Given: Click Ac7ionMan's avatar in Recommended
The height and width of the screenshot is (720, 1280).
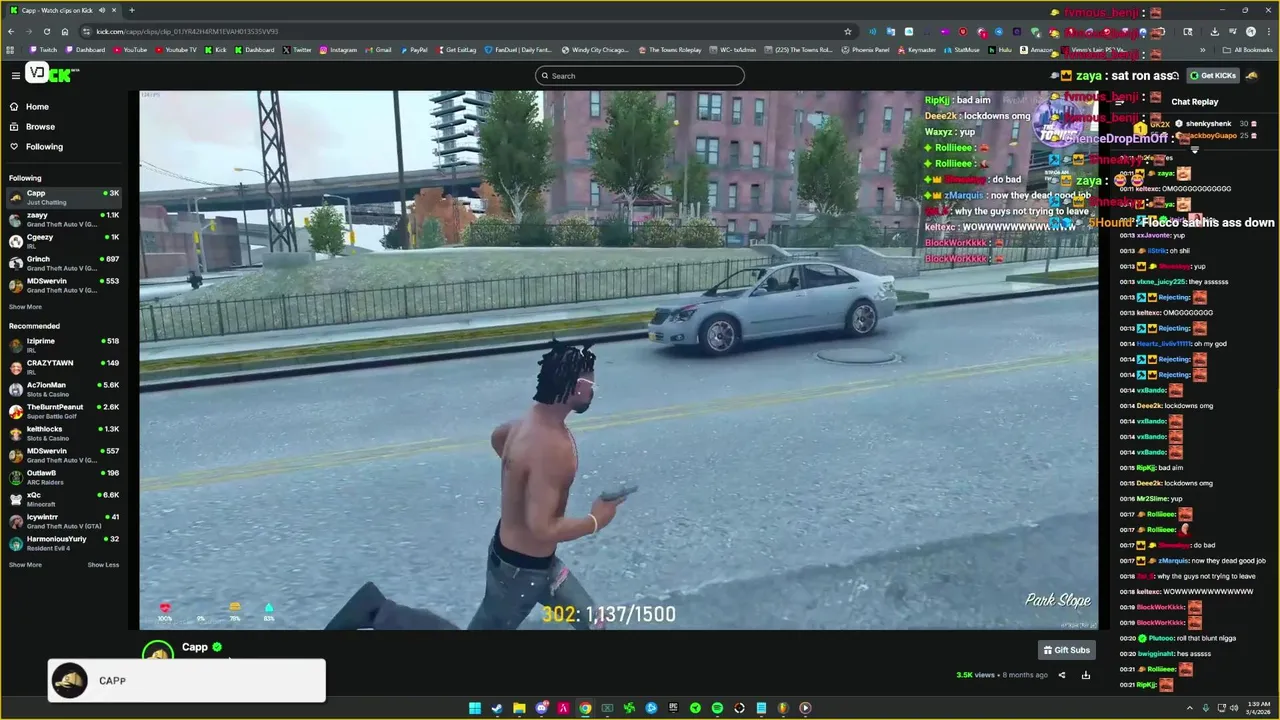Looking at the screenshot, I should click(x=16, y=389).
